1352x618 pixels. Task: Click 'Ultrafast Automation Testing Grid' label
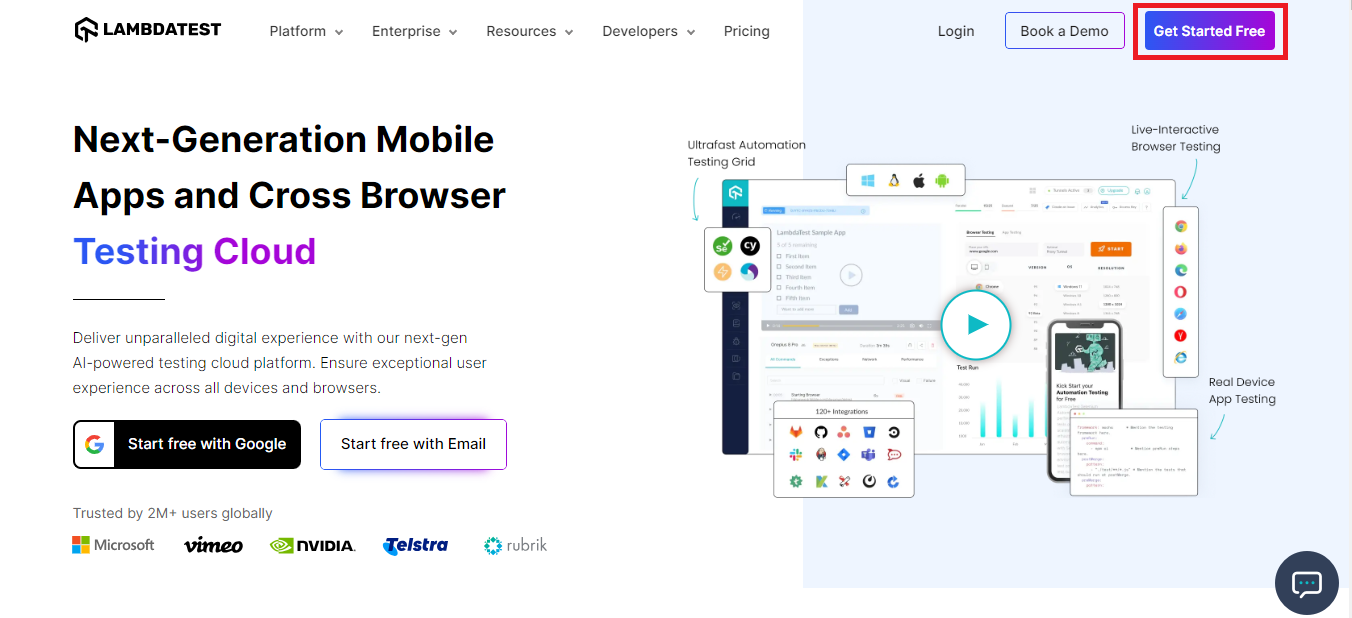pos(746,153)
